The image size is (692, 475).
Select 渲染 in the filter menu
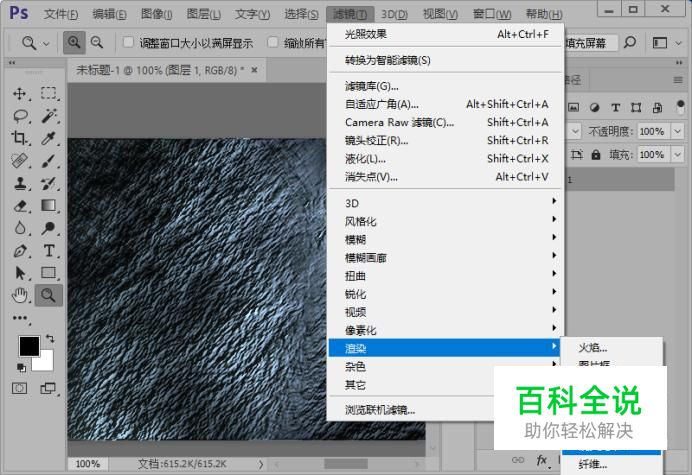(x=445, y=348)
